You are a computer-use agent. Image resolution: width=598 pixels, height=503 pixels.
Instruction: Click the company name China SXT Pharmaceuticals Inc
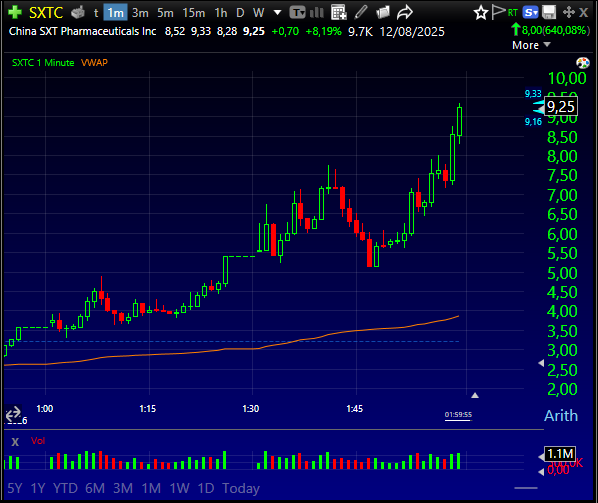coord(82,31)
